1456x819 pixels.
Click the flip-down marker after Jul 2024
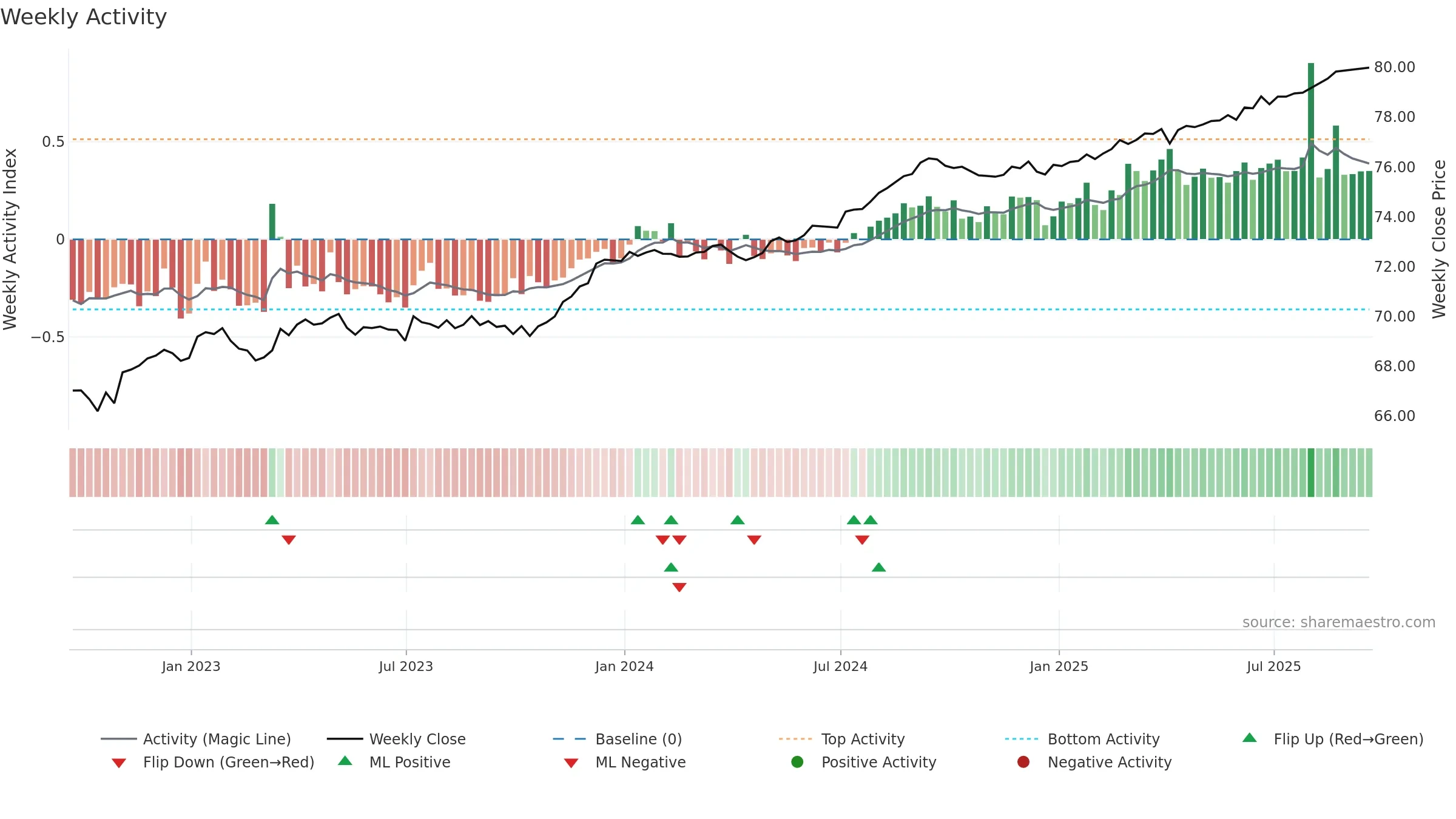click(x=862, y=539)
